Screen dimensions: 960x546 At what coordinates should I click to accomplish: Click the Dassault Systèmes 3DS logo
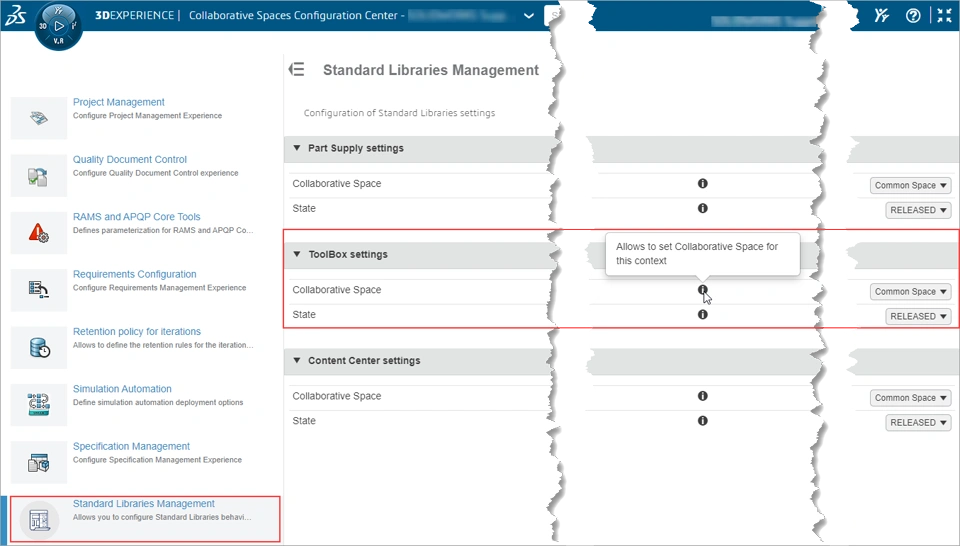click(15, 15)
